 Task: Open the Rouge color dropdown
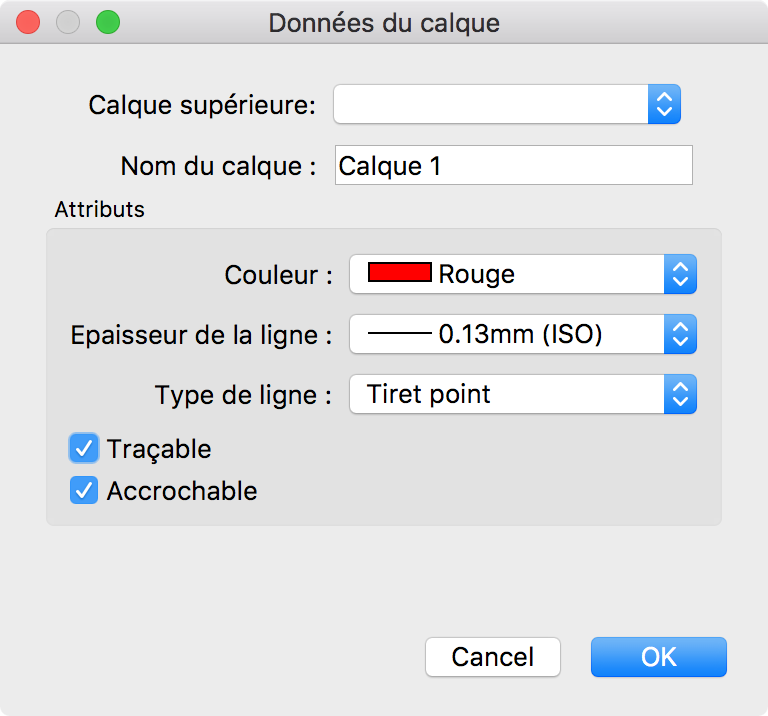(x=506, y=274)
